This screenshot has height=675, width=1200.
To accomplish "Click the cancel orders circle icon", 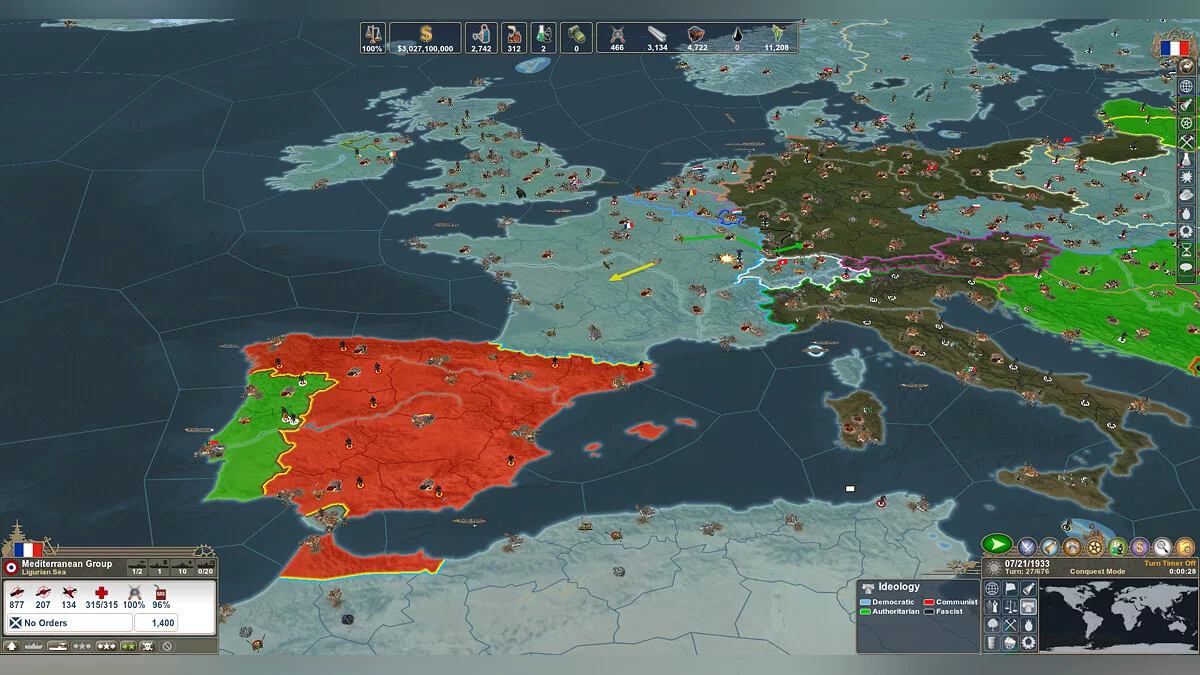I will 167,646.
